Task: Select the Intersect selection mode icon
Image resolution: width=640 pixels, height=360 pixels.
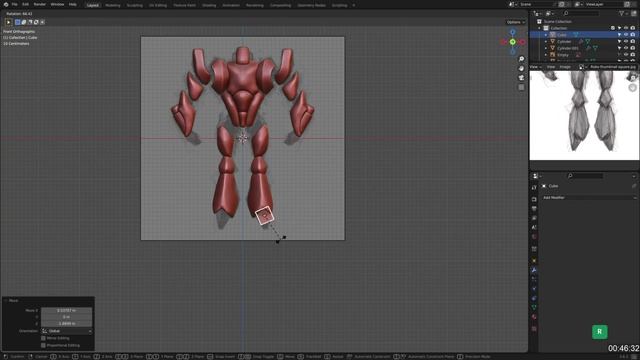Action: pyautogui.click(x=42, y=22)
